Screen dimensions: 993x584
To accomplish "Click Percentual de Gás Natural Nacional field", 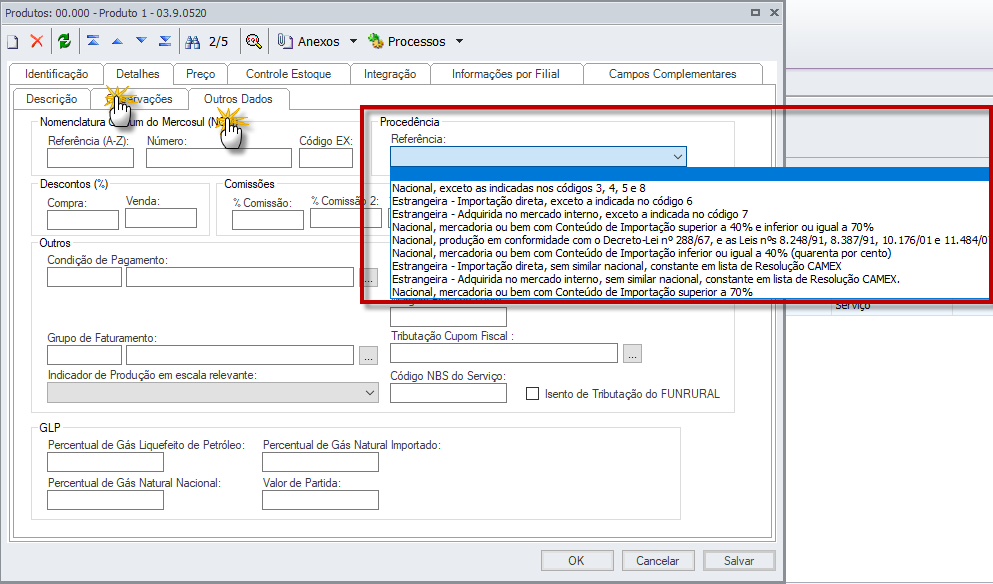I will click(105, 500).
